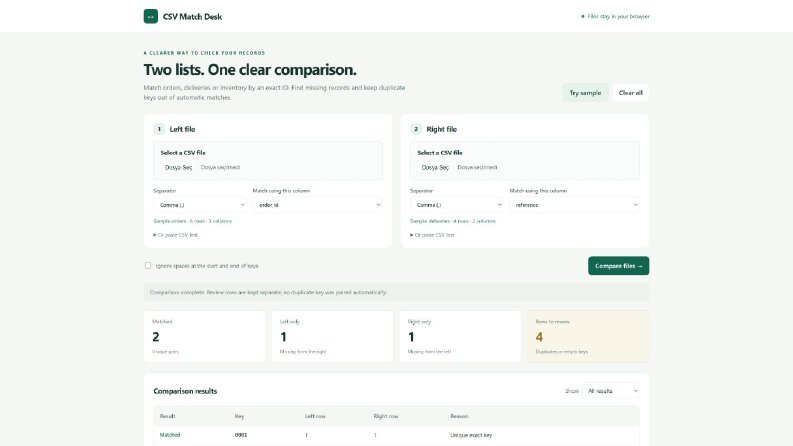
Task: Click the 'Unique exact key' reason cell
Action: 471,435
